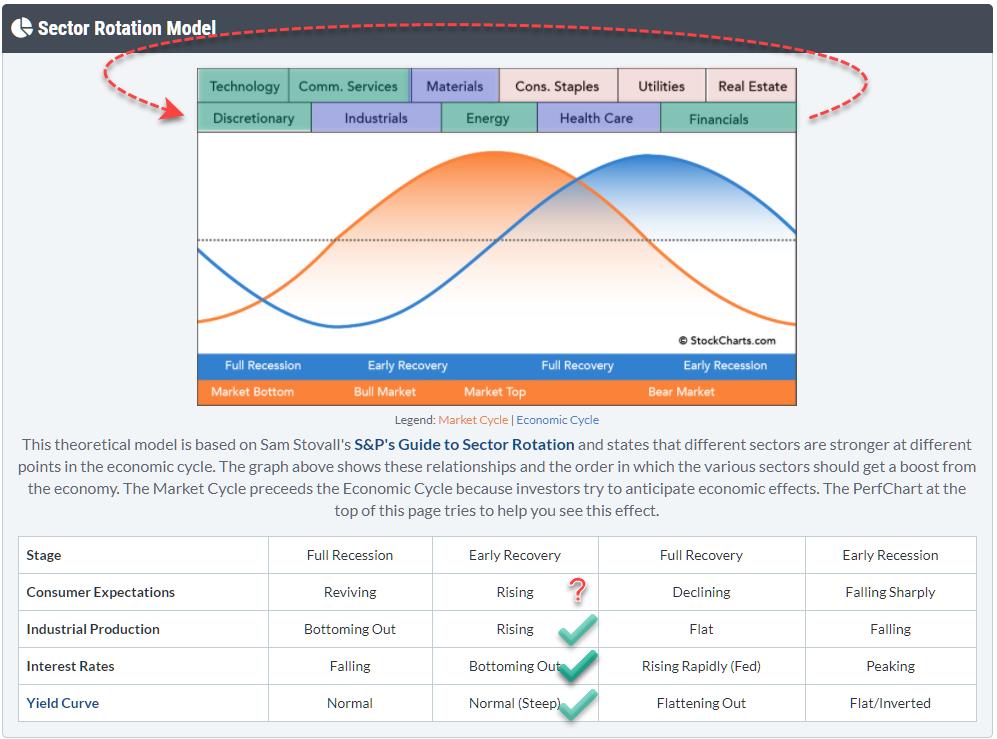This screenshot has height=739, width=997.
Task: Click the Real Estate sector box
Action: point(752,86)
